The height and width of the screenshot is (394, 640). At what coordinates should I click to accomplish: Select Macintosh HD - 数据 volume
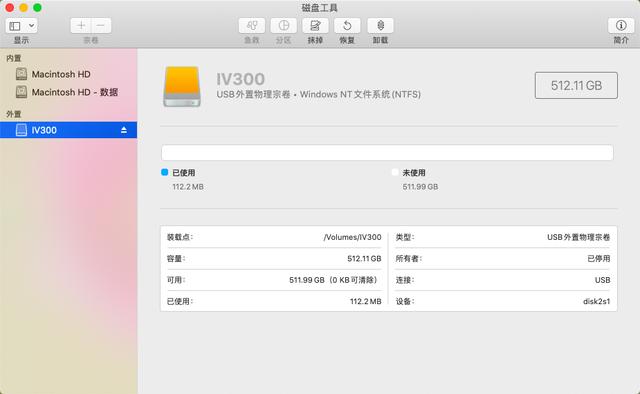point(67,92)
